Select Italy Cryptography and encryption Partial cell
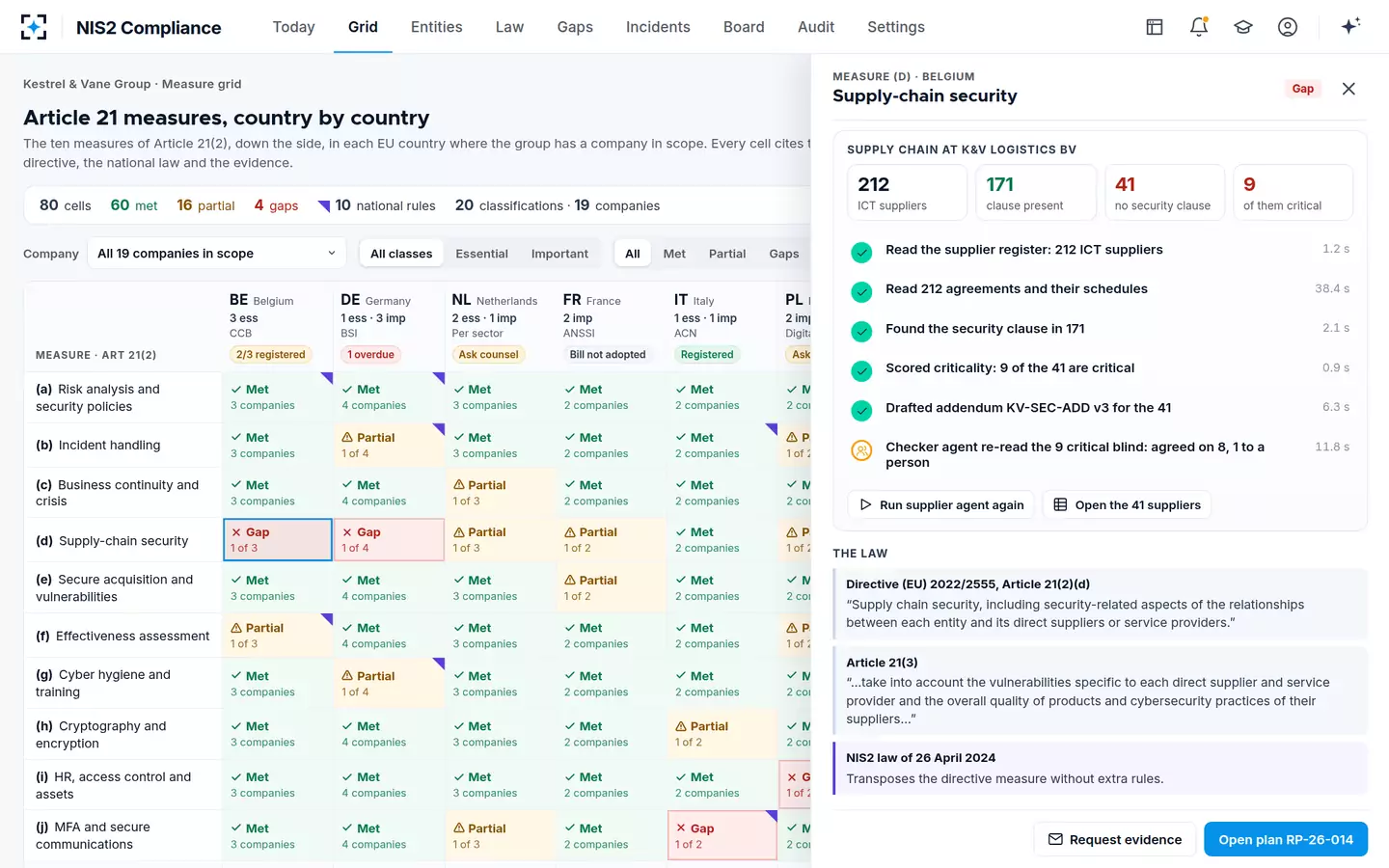The image size is (1389, 868). click(722, 734)
